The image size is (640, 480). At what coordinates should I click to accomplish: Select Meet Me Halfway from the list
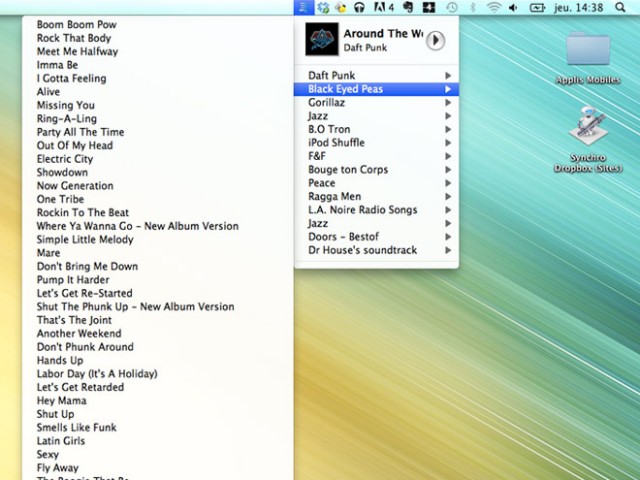158,51
